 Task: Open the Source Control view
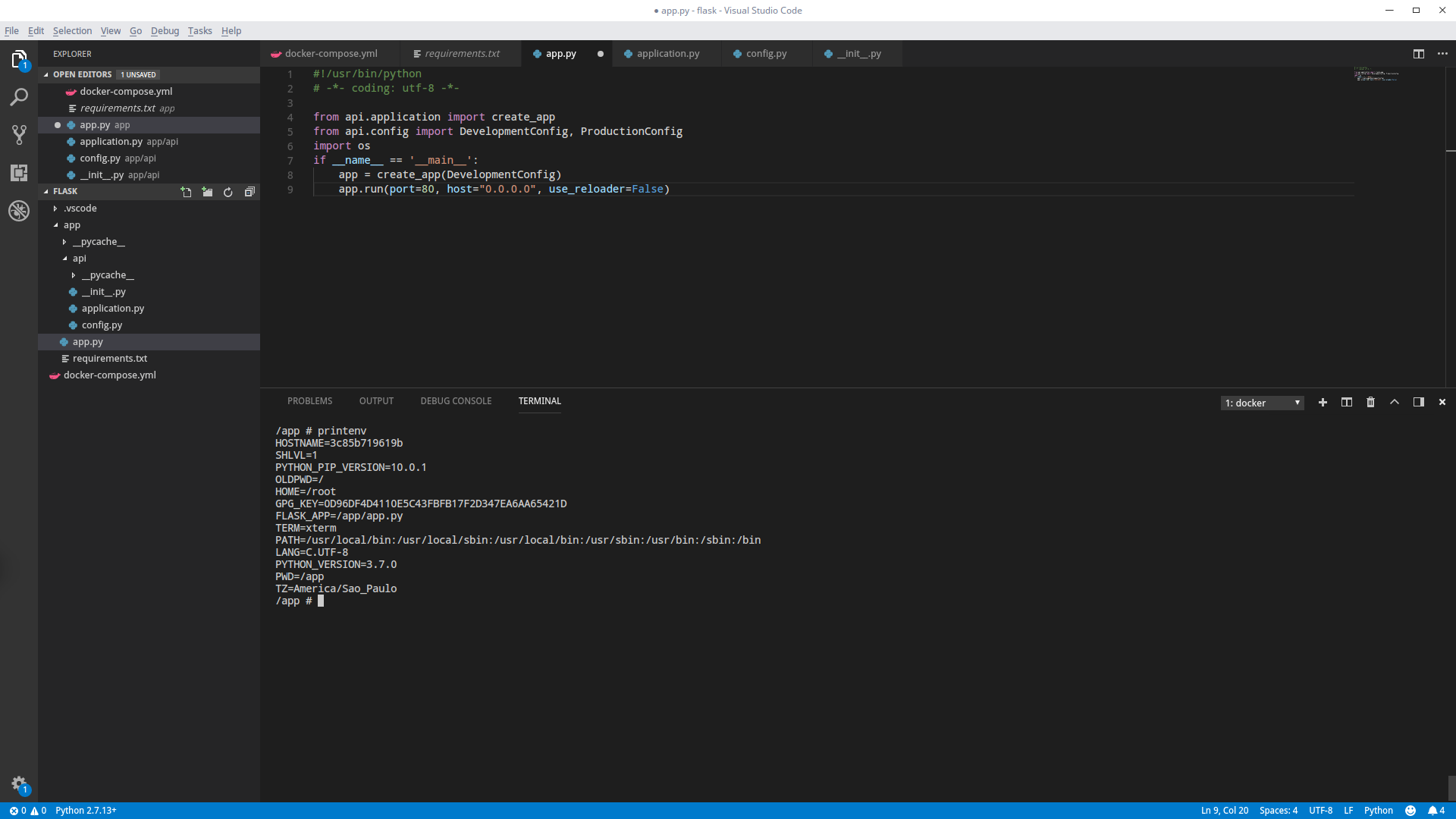tap(19, 134)
